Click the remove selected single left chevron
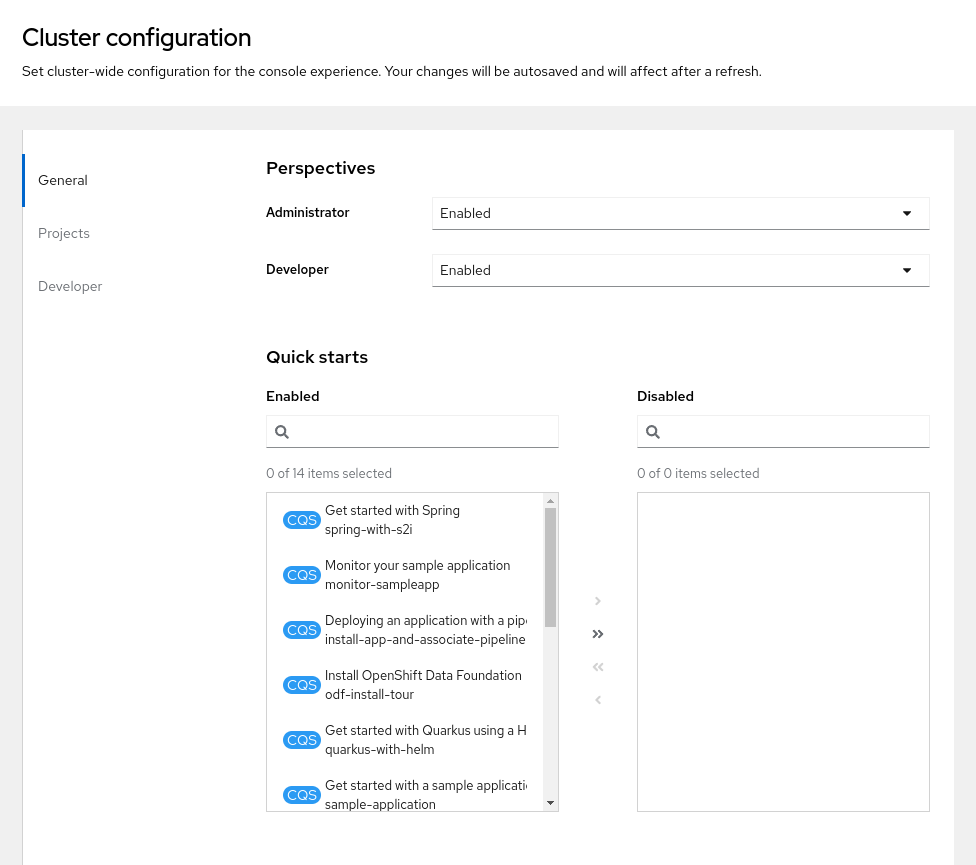The image size is (976, 865). (x=598, y=700)
